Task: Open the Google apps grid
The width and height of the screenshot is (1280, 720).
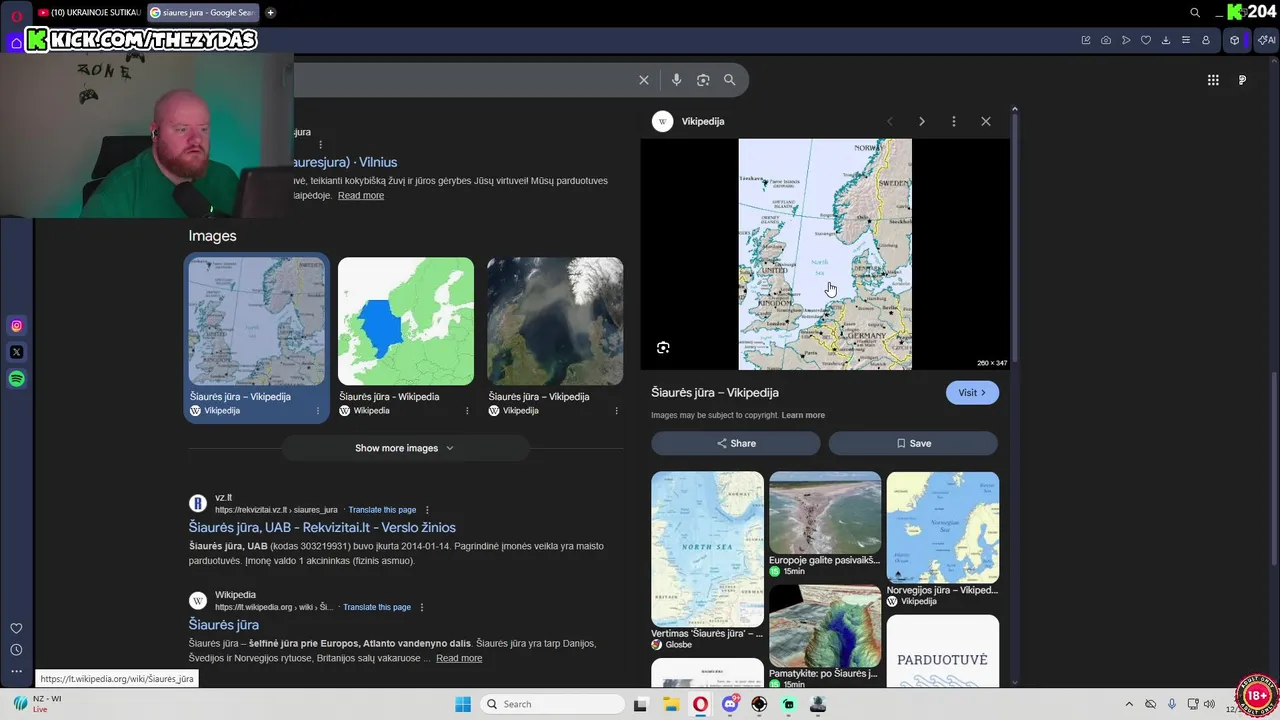Action: 1213,80
